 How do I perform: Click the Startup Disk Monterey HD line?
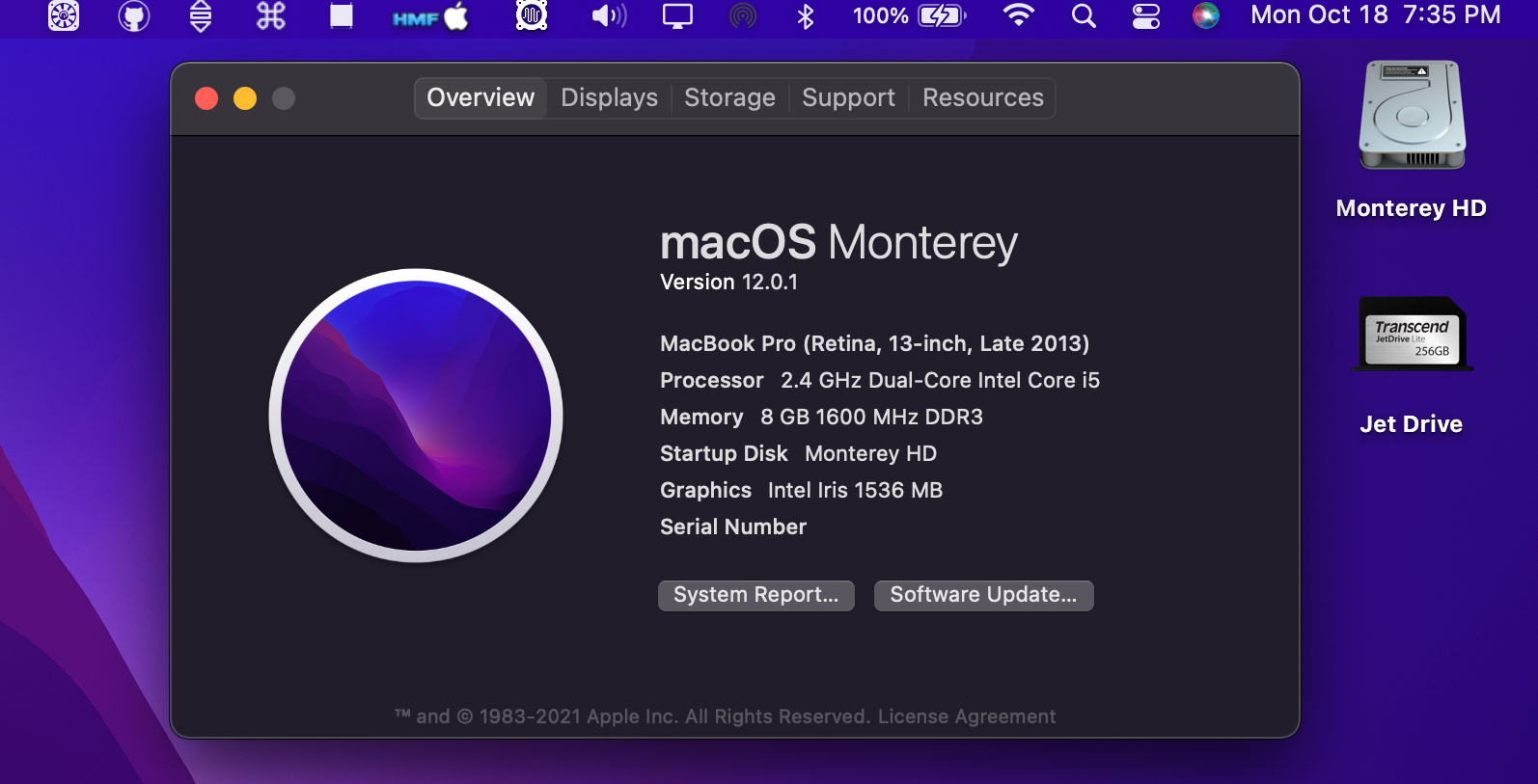click(x=798, y=454)
